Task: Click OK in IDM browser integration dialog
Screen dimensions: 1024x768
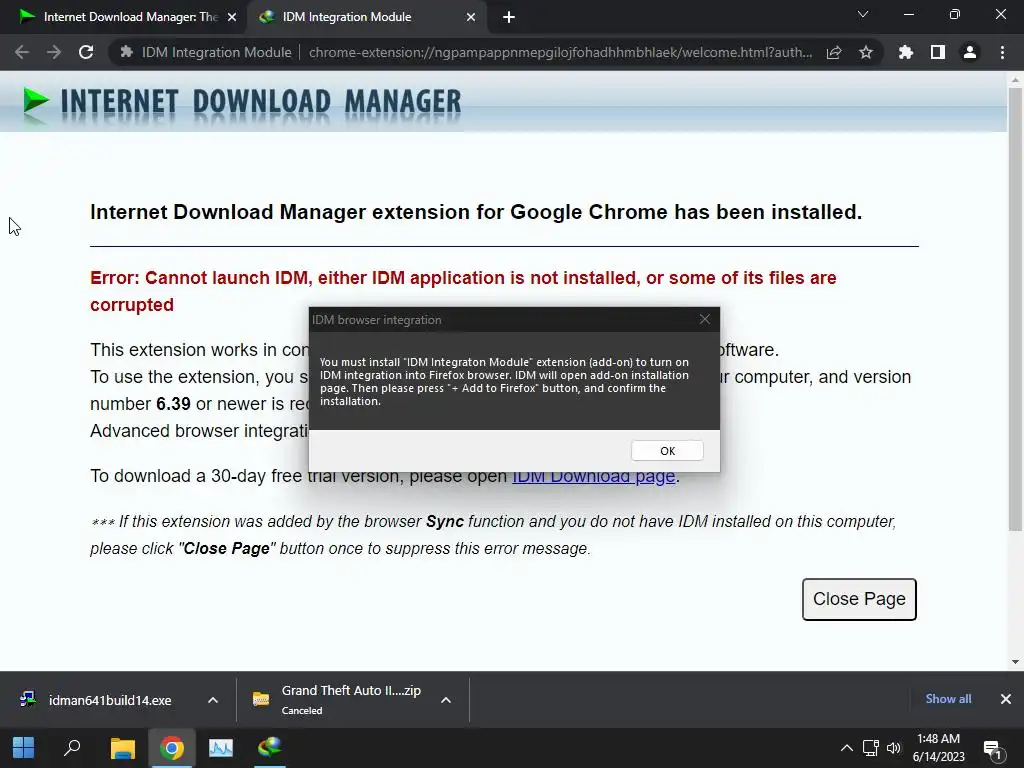Action: point(667,451)
